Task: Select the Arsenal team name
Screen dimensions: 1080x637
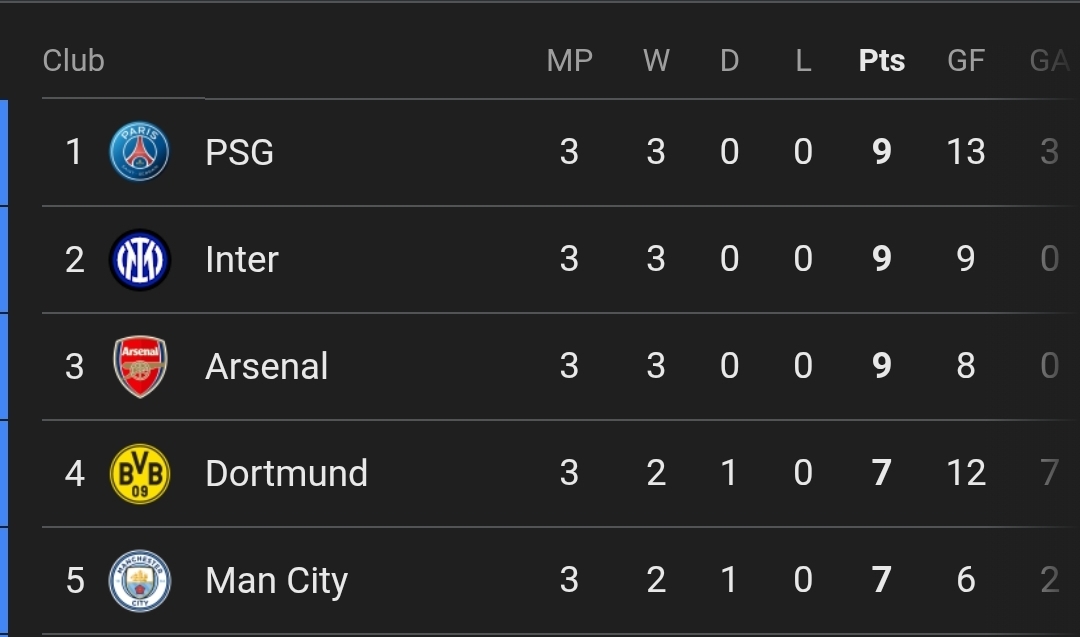Action: point(267,366)
